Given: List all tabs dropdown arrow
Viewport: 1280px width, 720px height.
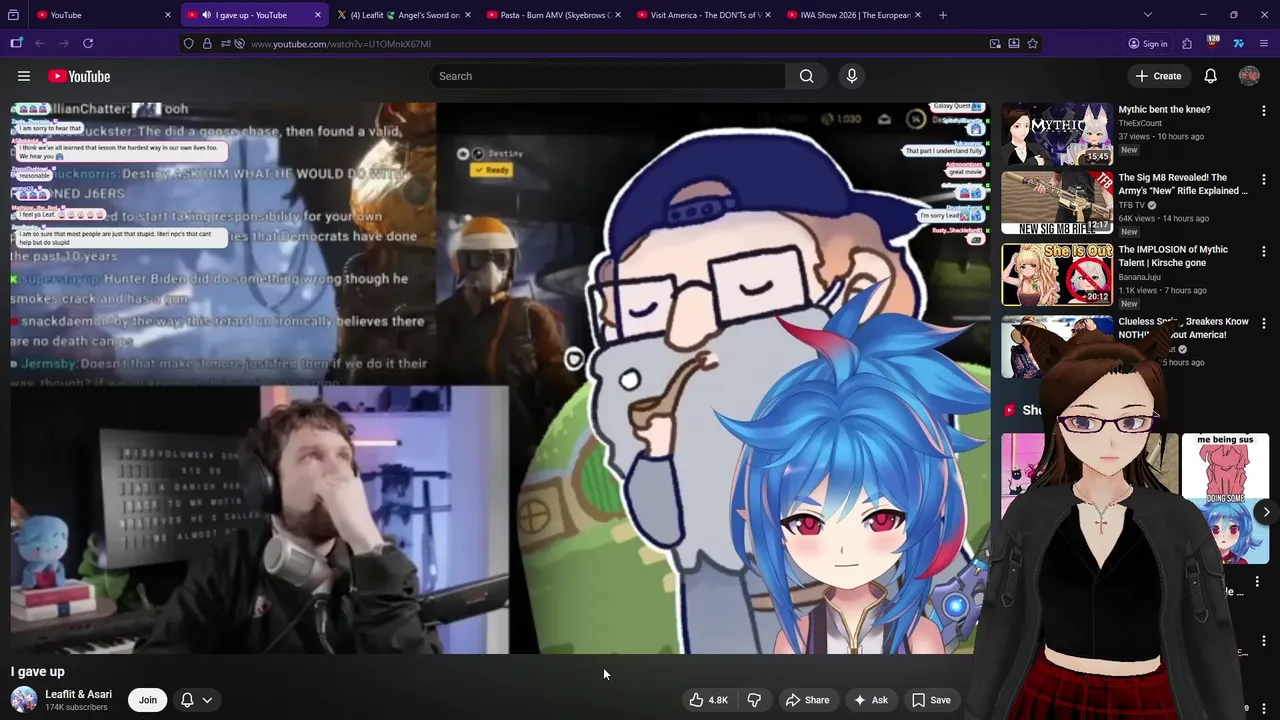Looking at the screenshot, I should coord(1148,15).
